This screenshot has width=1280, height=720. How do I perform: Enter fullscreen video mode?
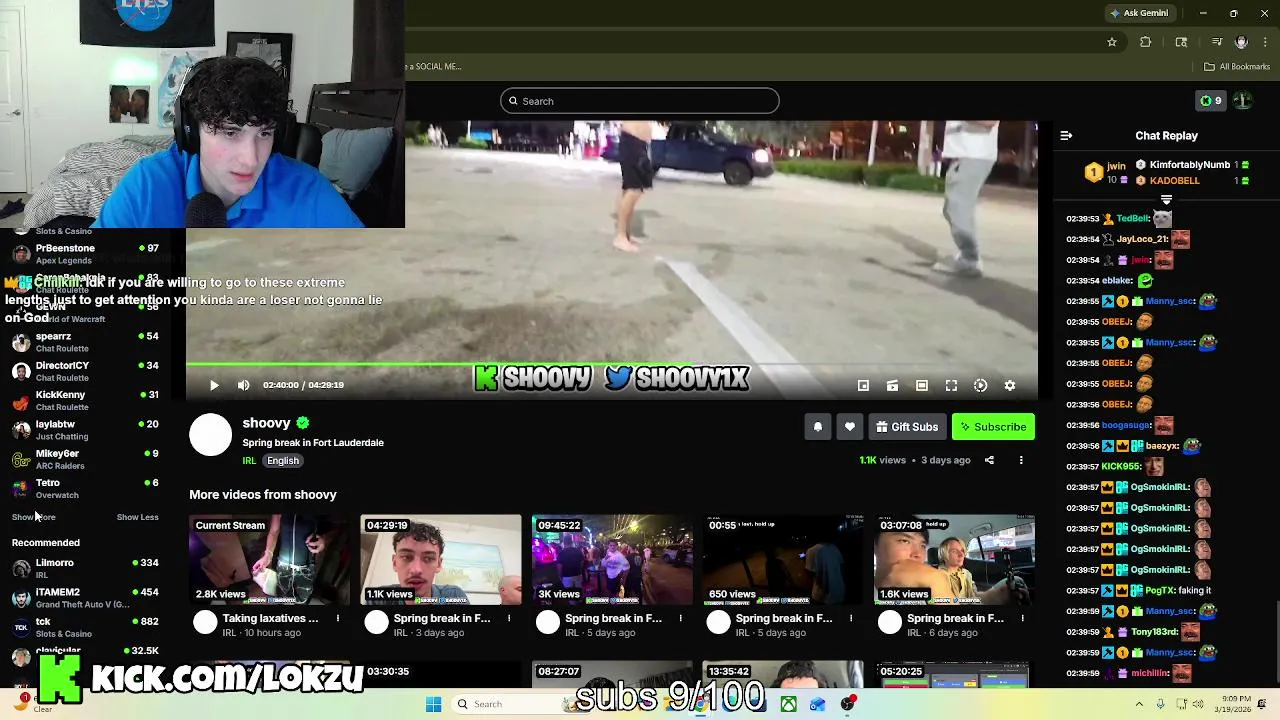click(951, 385)
